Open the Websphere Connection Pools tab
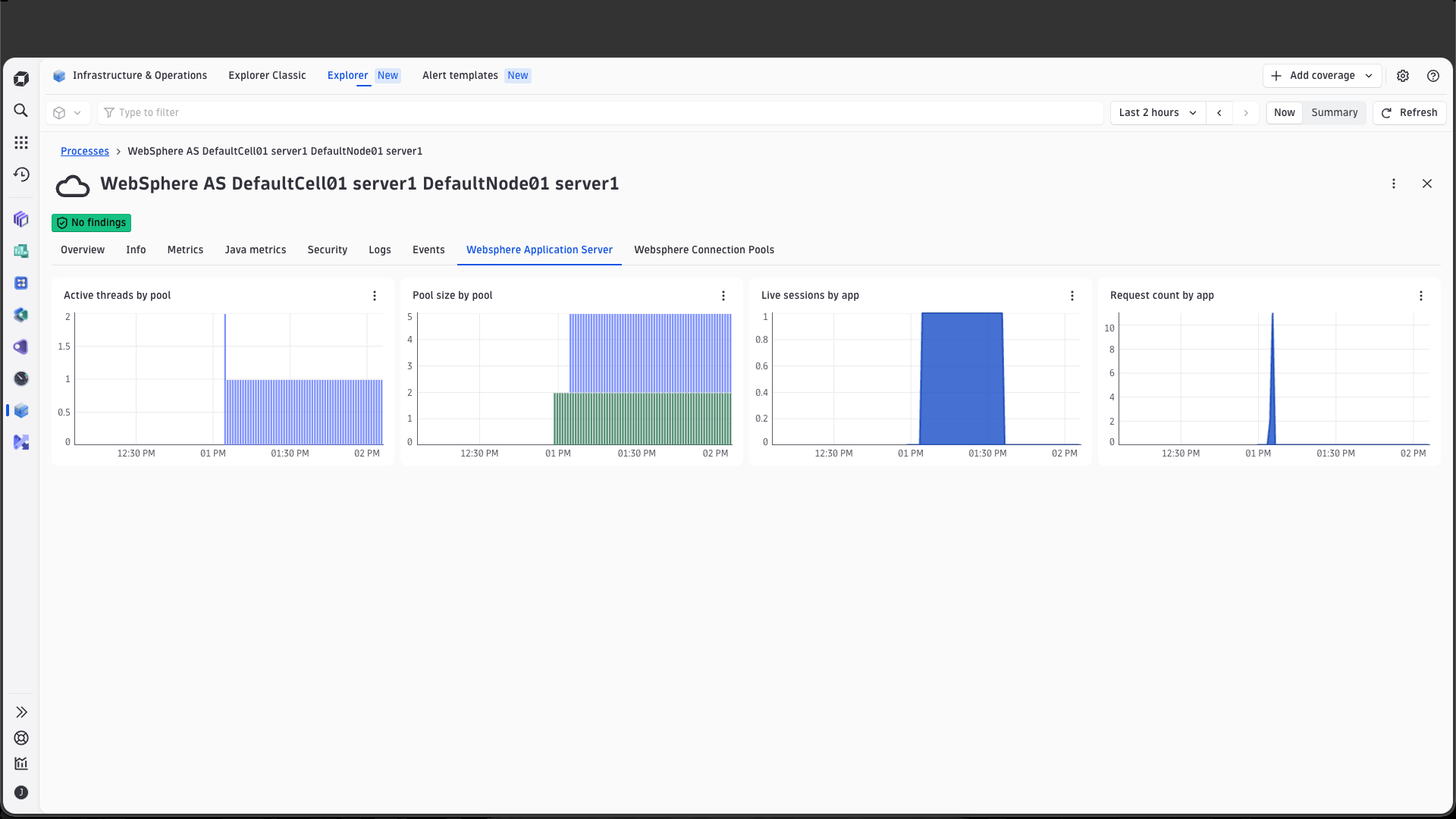The width and height of the screenshot is (1456, 819). [704, 250]
